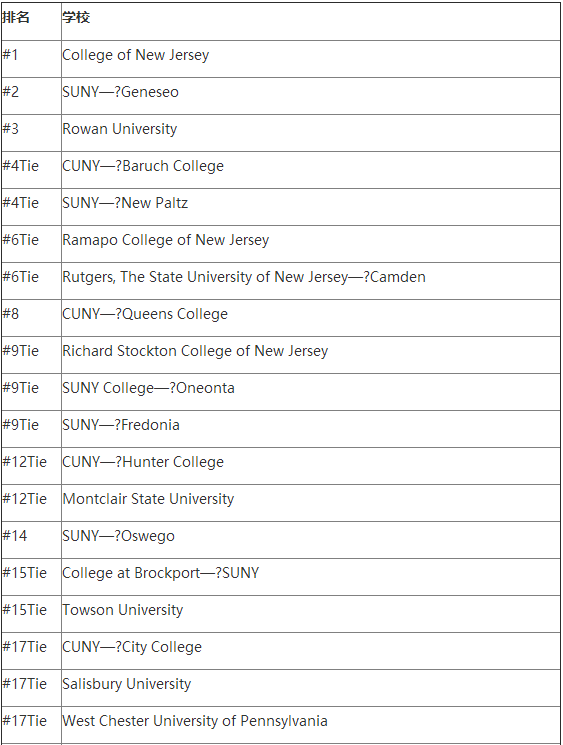Select College of New Jersey cell
The width and height of the screenshot is (563, 745).
click(135, 55)
